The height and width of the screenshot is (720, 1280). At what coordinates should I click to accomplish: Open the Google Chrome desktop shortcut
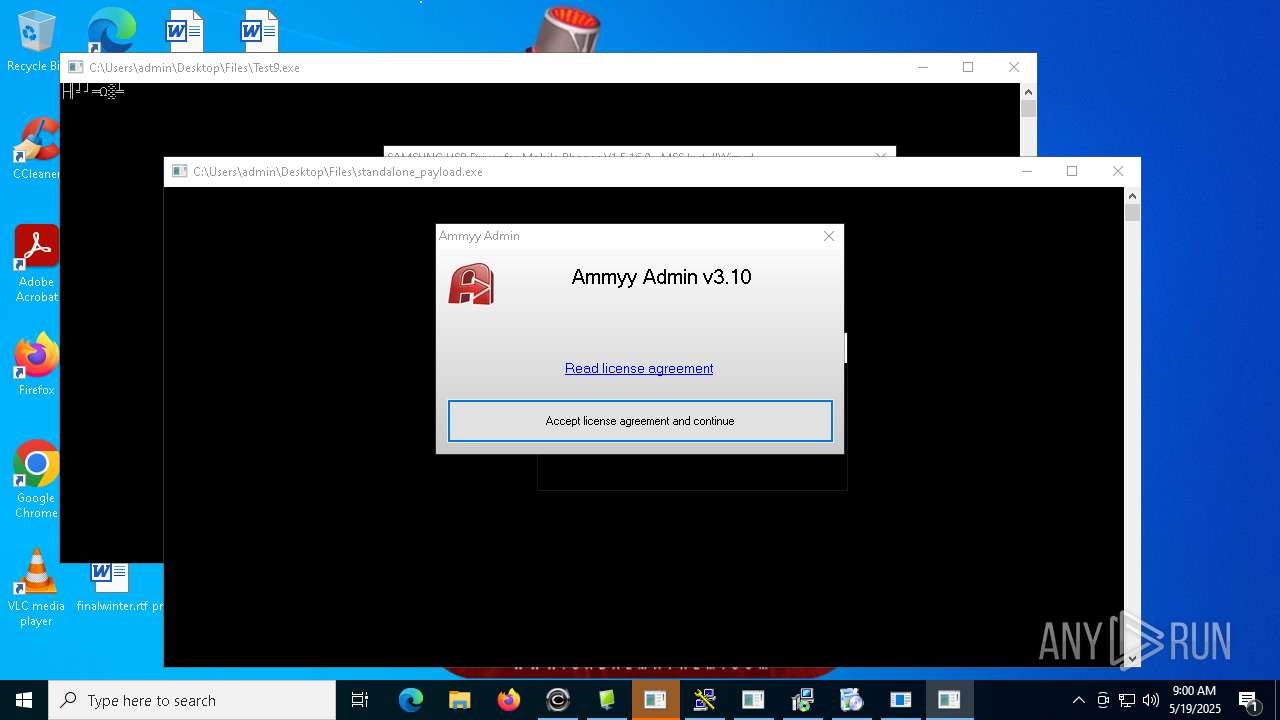pyautogui.click(x=36, y=480)
